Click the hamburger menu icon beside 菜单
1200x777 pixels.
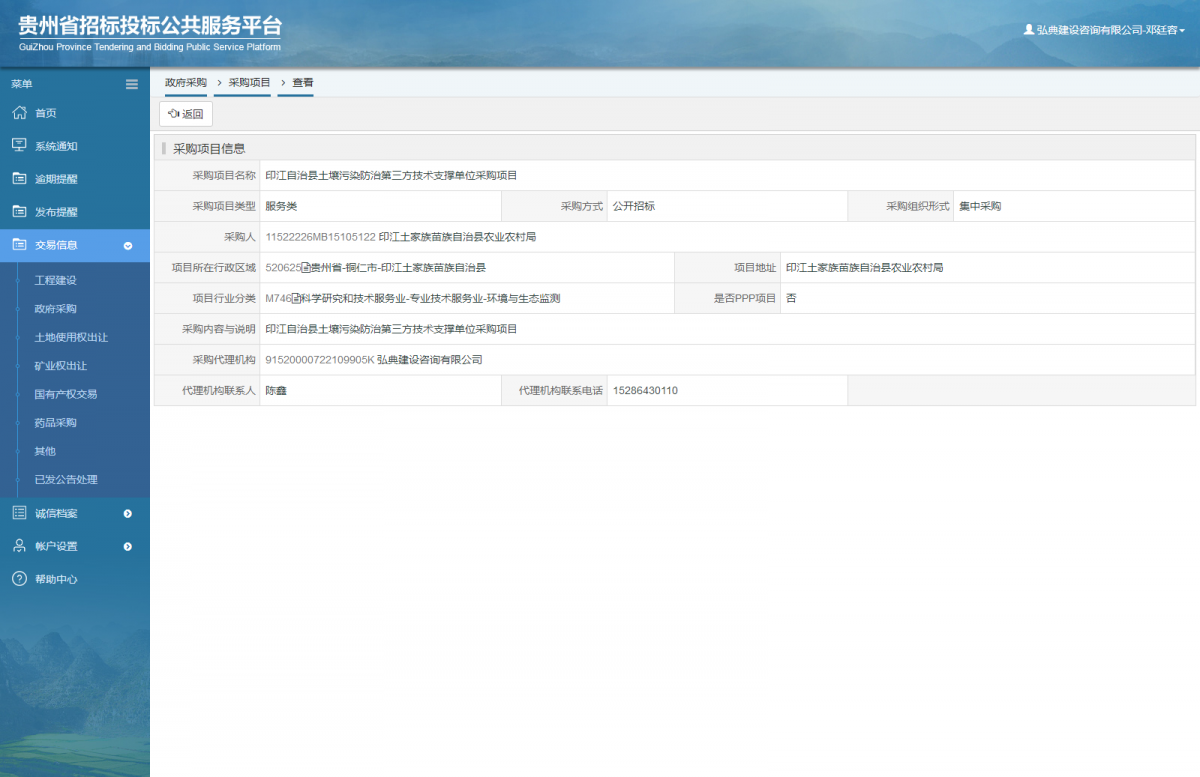[132, 84]
